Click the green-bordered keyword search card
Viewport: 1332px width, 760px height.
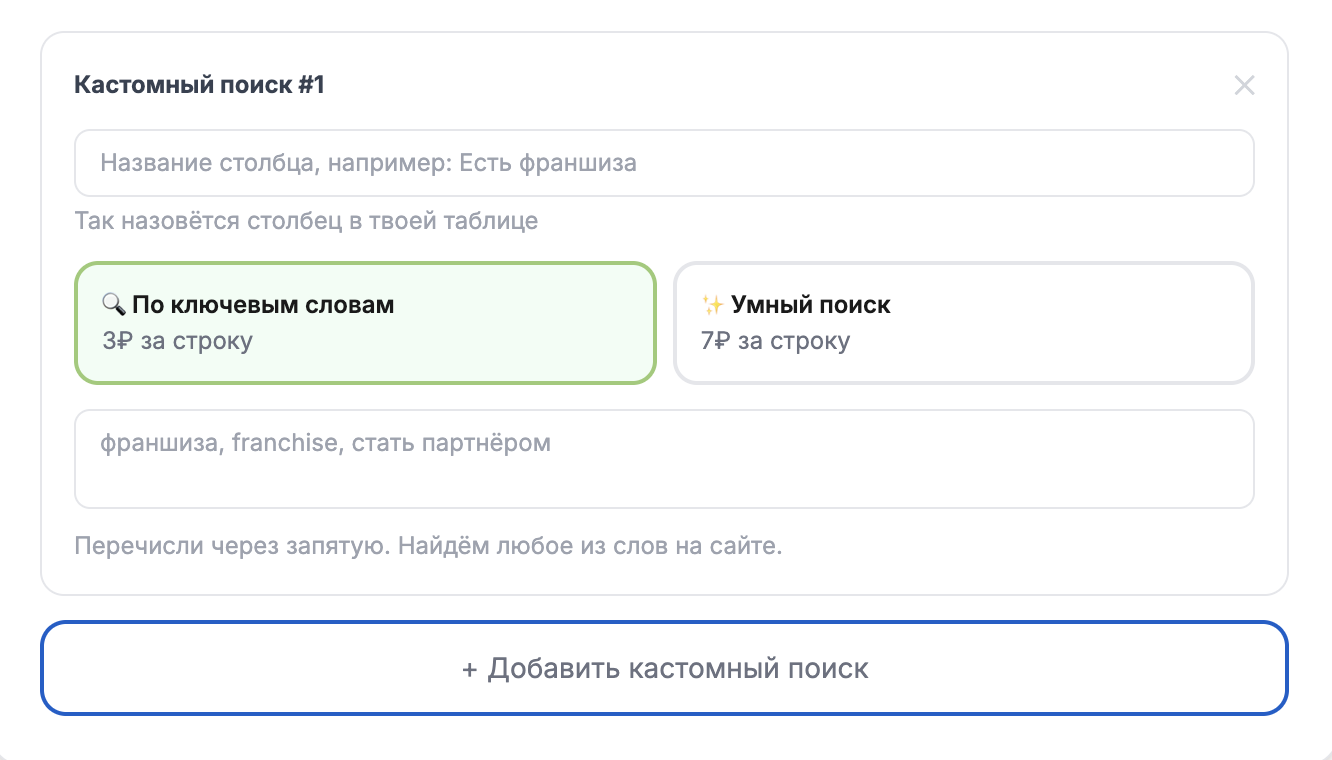[365, 322]
